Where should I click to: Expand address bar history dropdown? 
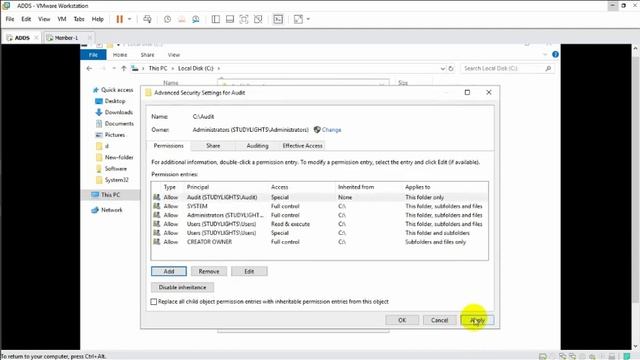442,69
